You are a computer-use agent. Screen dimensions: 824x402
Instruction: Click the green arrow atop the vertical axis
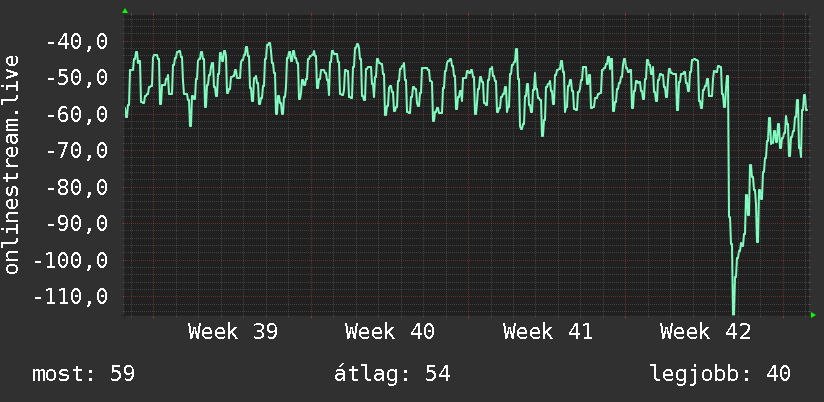coord(125,11)
